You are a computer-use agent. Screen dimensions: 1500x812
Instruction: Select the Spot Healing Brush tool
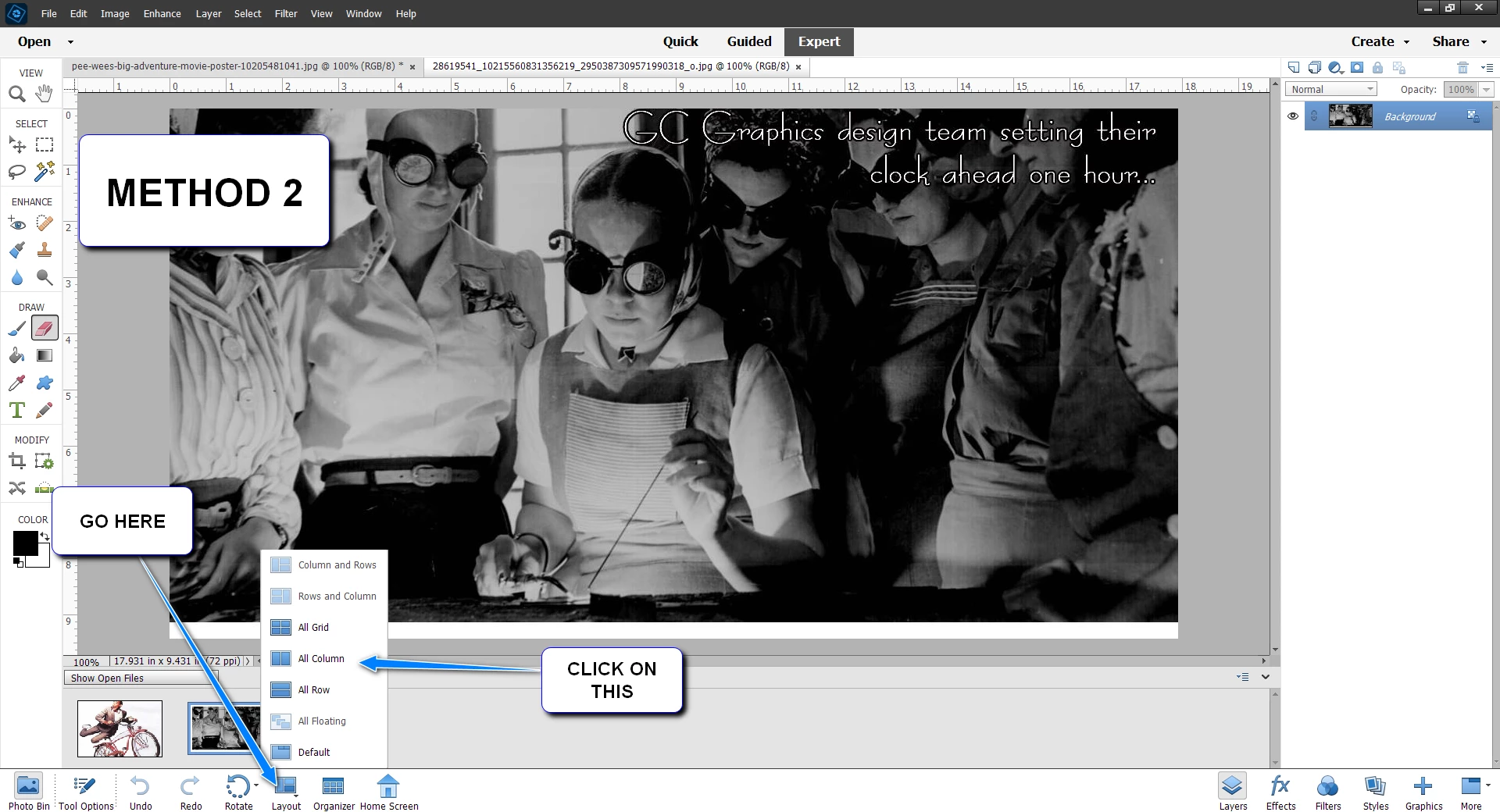pyautogui.click(x=45, y=224)
